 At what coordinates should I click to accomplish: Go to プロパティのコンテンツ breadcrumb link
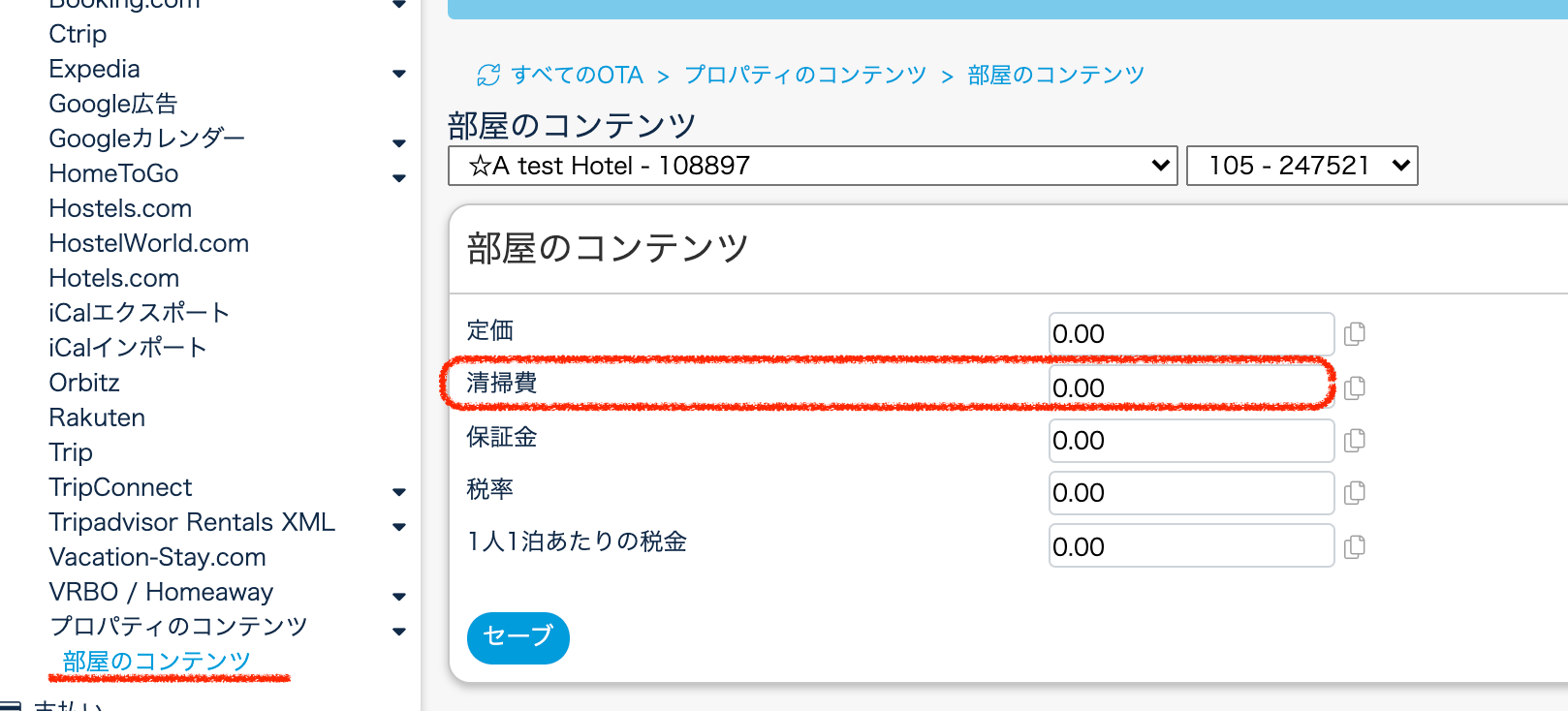point(805,76)
